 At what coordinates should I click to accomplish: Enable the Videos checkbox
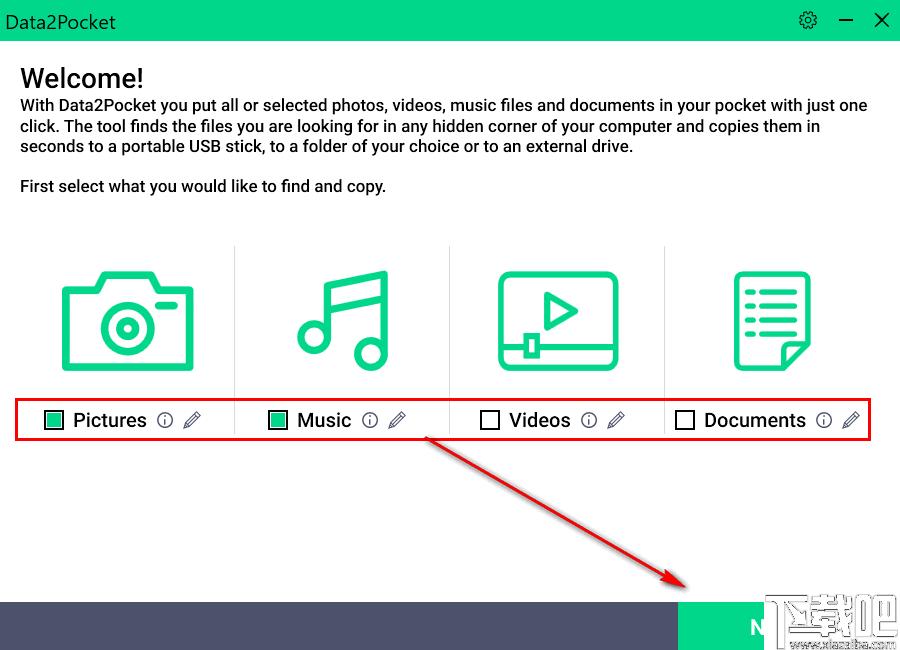click(490, 420)
